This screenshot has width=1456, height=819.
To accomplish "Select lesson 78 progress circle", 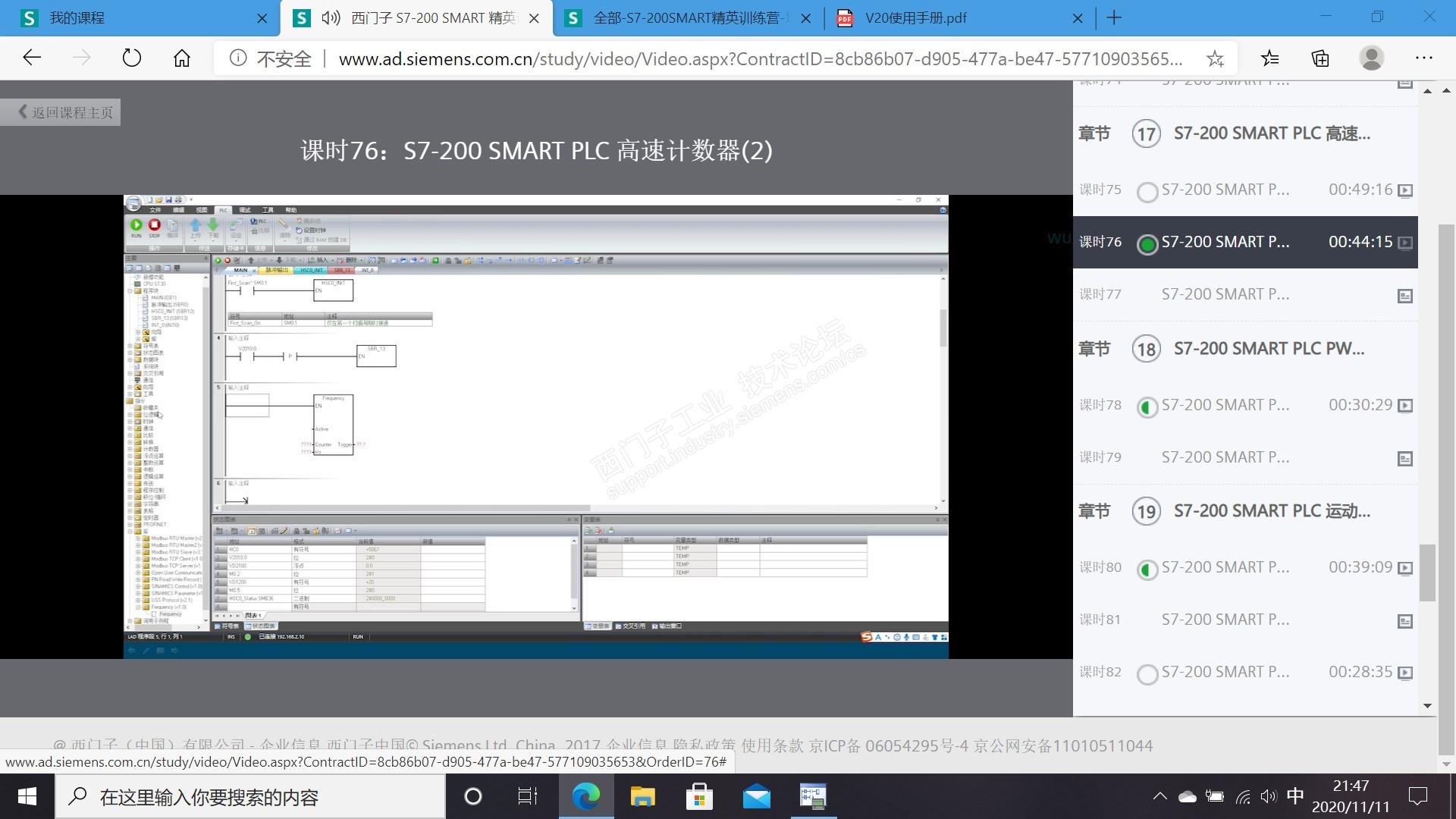I will (1147, 407).
